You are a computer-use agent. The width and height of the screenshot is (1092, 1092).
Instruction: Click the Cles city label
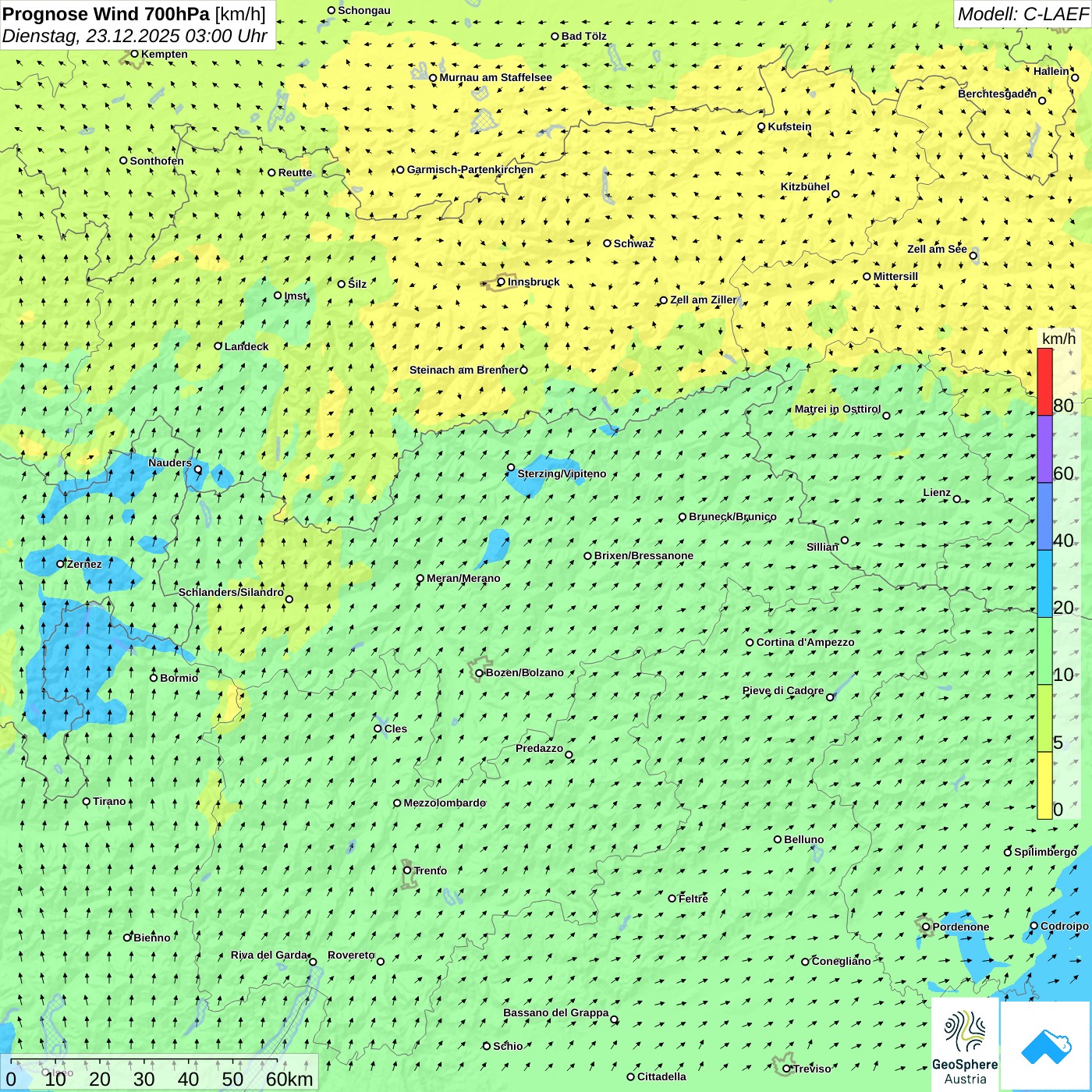[395, 729]
